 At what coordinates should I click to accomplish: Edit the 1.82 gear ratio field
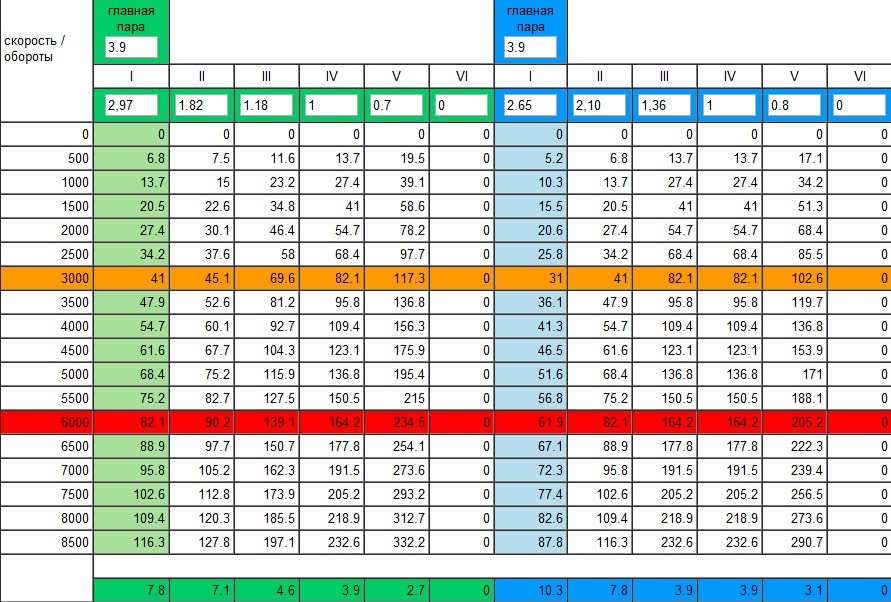tap(202, 105)
